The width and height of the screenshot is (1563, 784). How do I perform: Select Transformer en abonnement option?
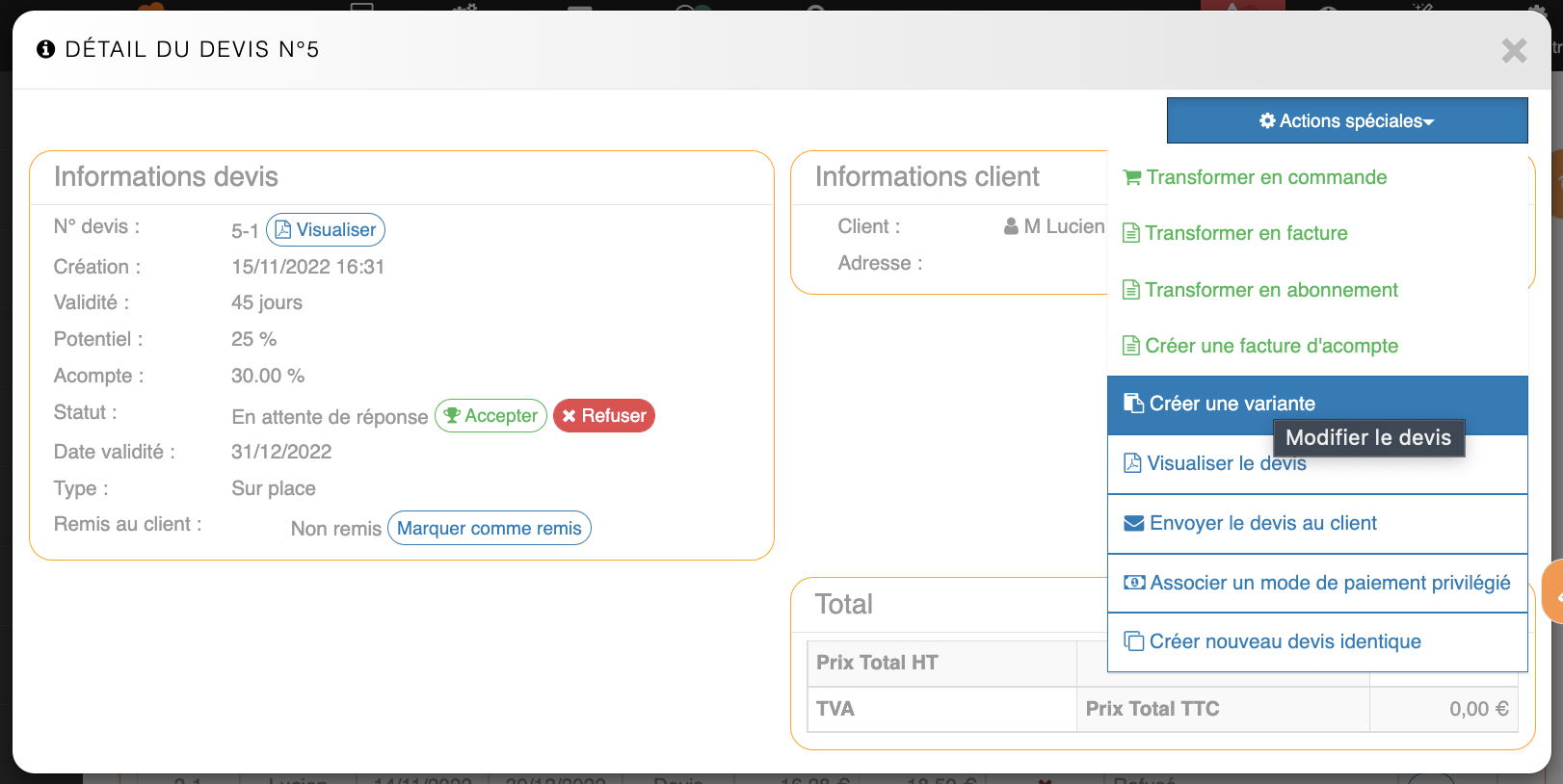[1270, 290]
